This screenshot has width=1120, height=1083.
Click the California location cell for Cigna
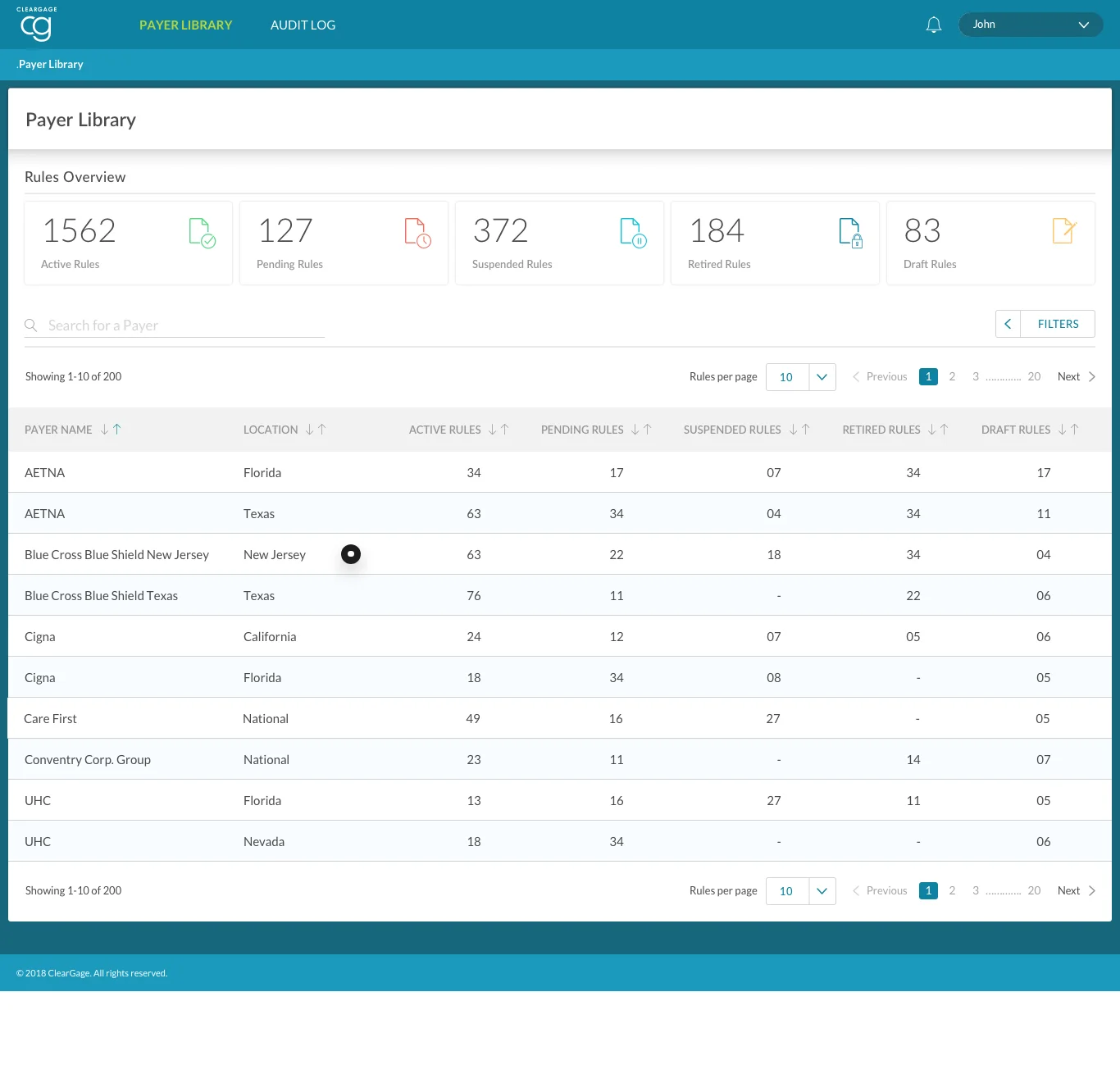(270, 637)
